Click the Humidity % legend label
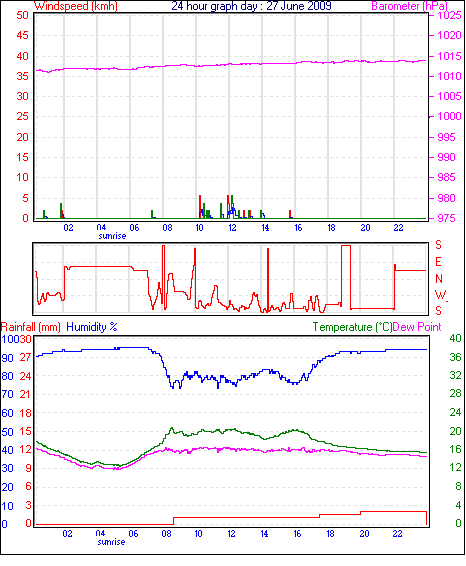This screenshot has width=466, height=566. [92, 327]
